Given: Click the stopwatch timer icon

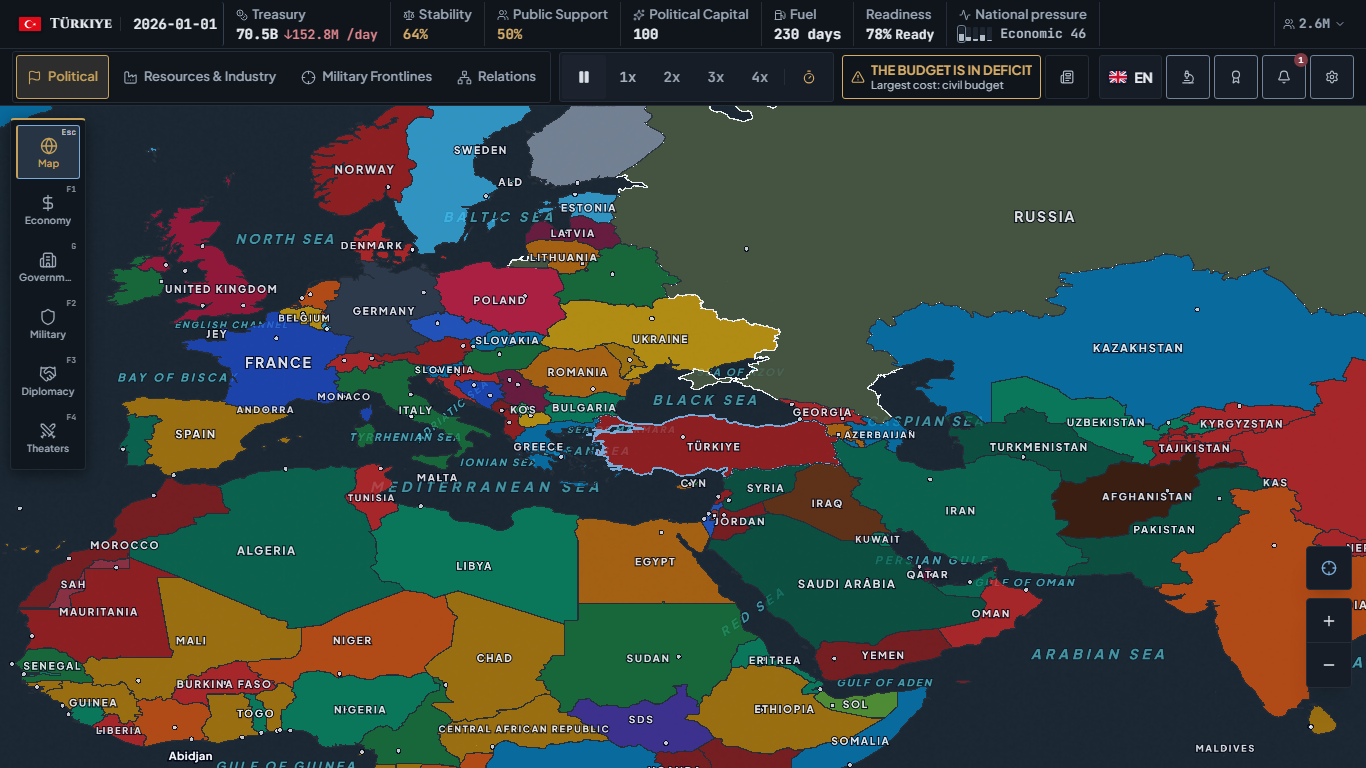Looking at the screenshot, I should (x=809, y=77).
